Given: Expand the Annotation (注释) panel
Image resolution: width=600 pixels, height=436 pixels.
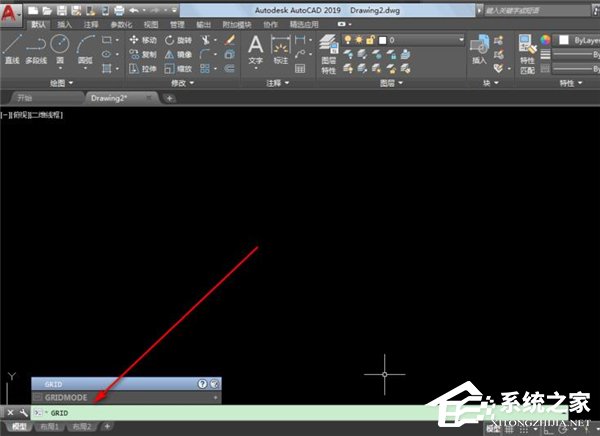Looking at the screenshot, I should pyautogui.click(x=278, y=83).
